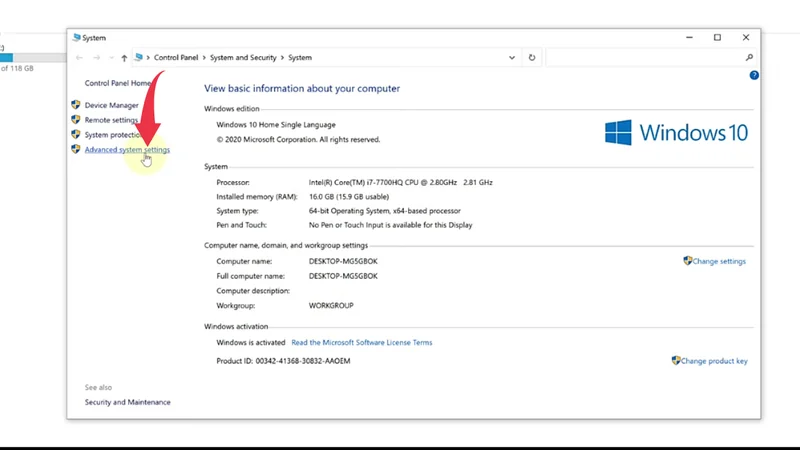Expand the address bar history dropdown
Screen dimensions: 800x450
(512, 58)
